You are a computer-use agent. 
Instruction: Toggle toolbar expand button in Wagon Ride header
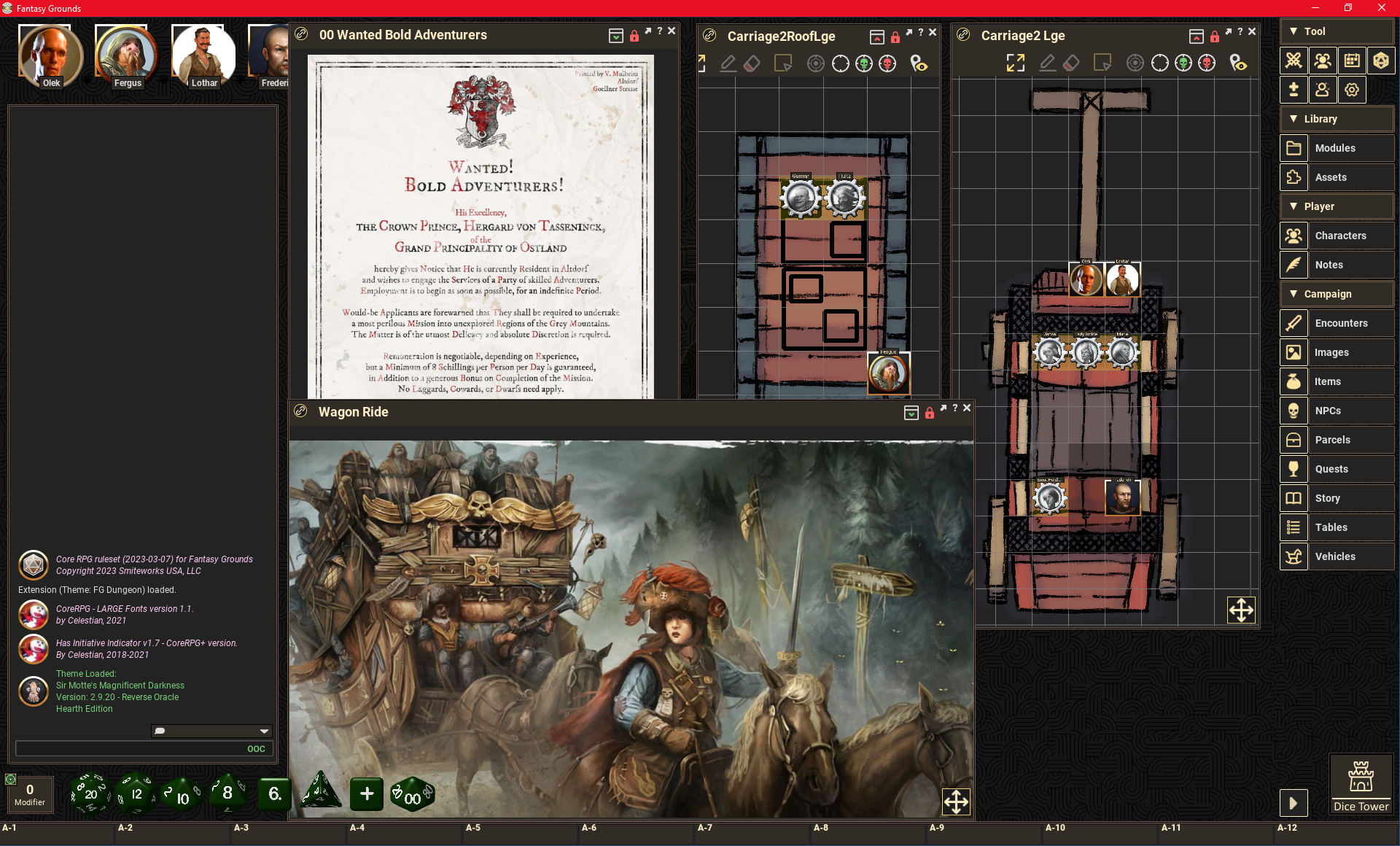click(x=911, y=414)
